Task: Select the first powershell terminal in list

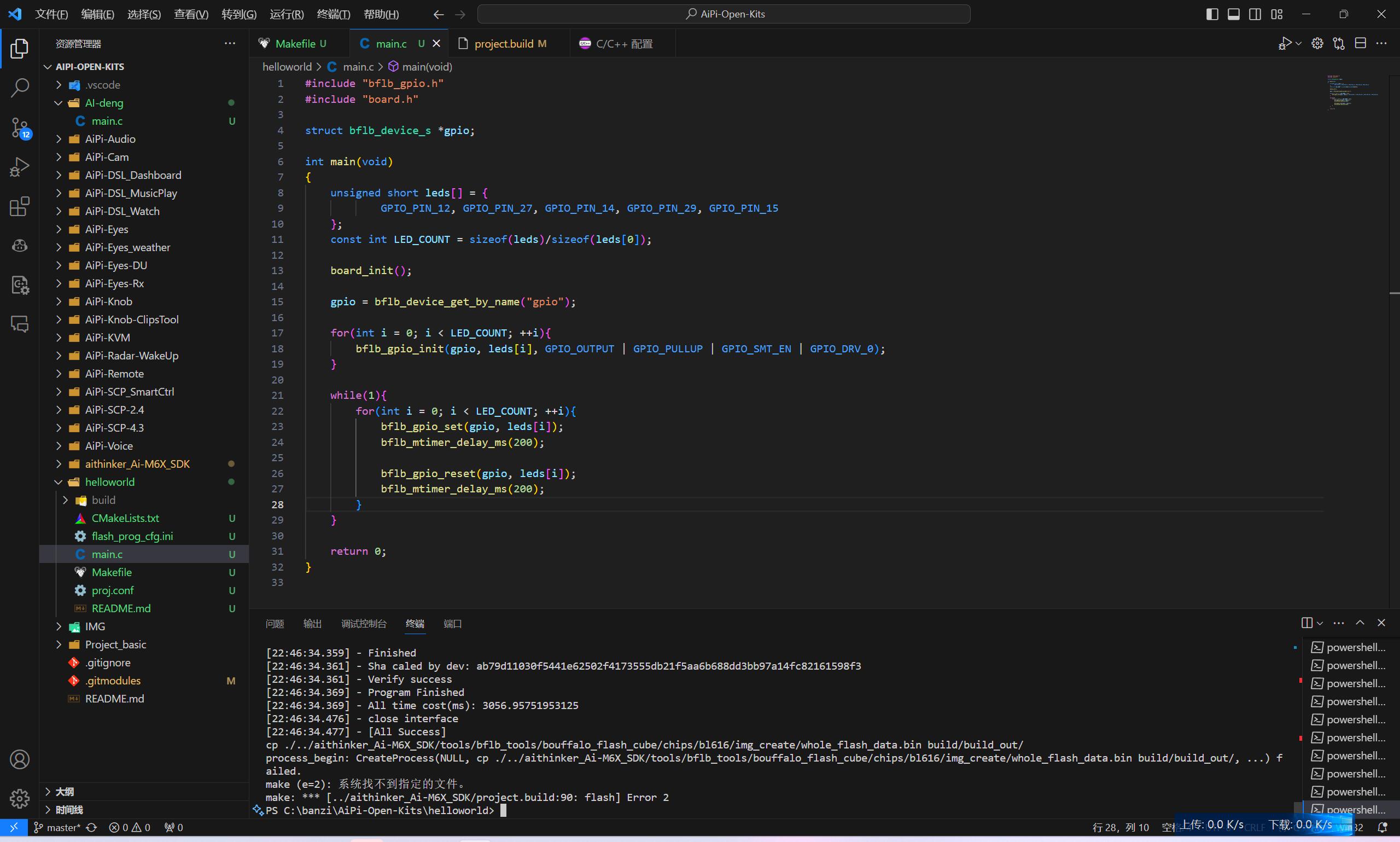Action: (1349, 647)
